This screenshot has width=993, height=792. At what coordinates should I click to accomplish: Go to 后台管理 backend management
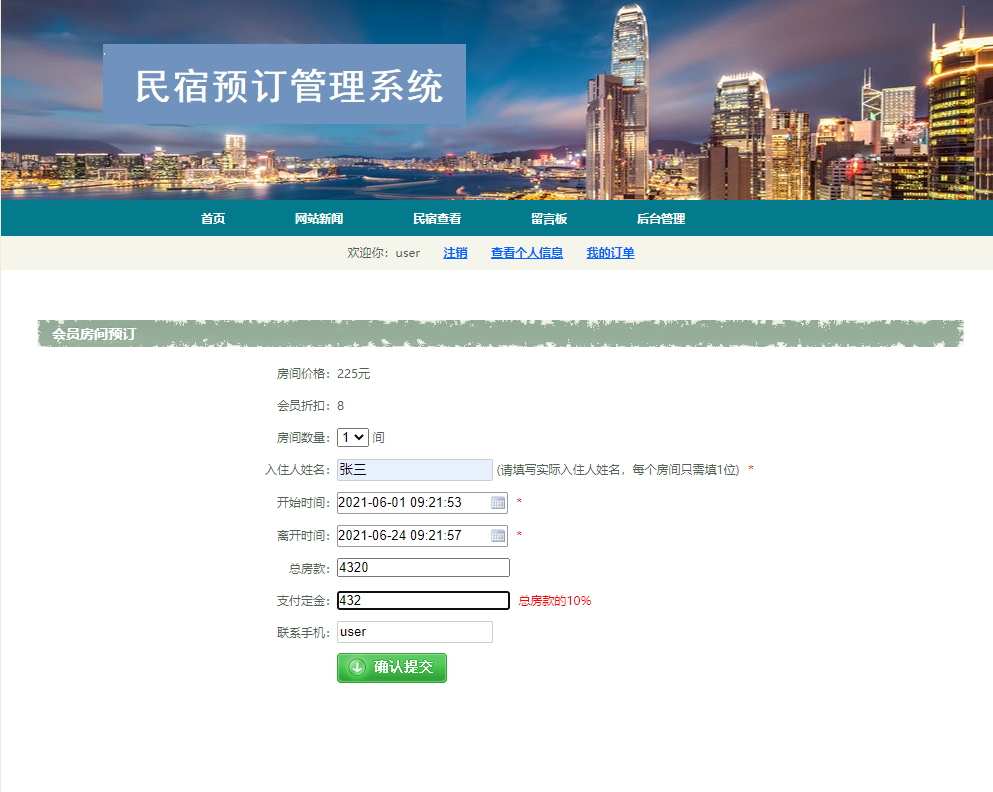point(660,217)
